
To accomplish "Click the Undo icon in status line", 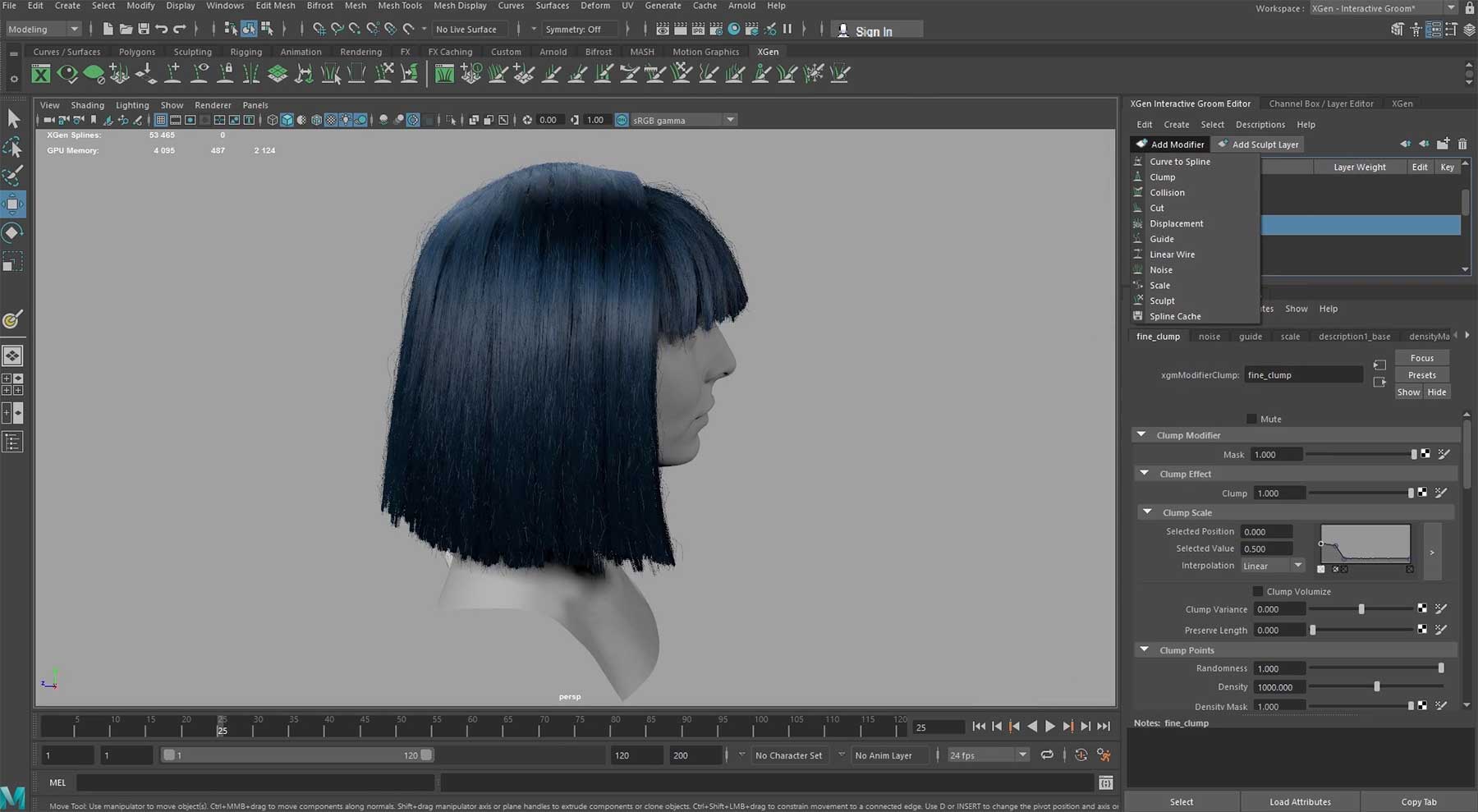I will pyautogui.click(x=162, y=30).
